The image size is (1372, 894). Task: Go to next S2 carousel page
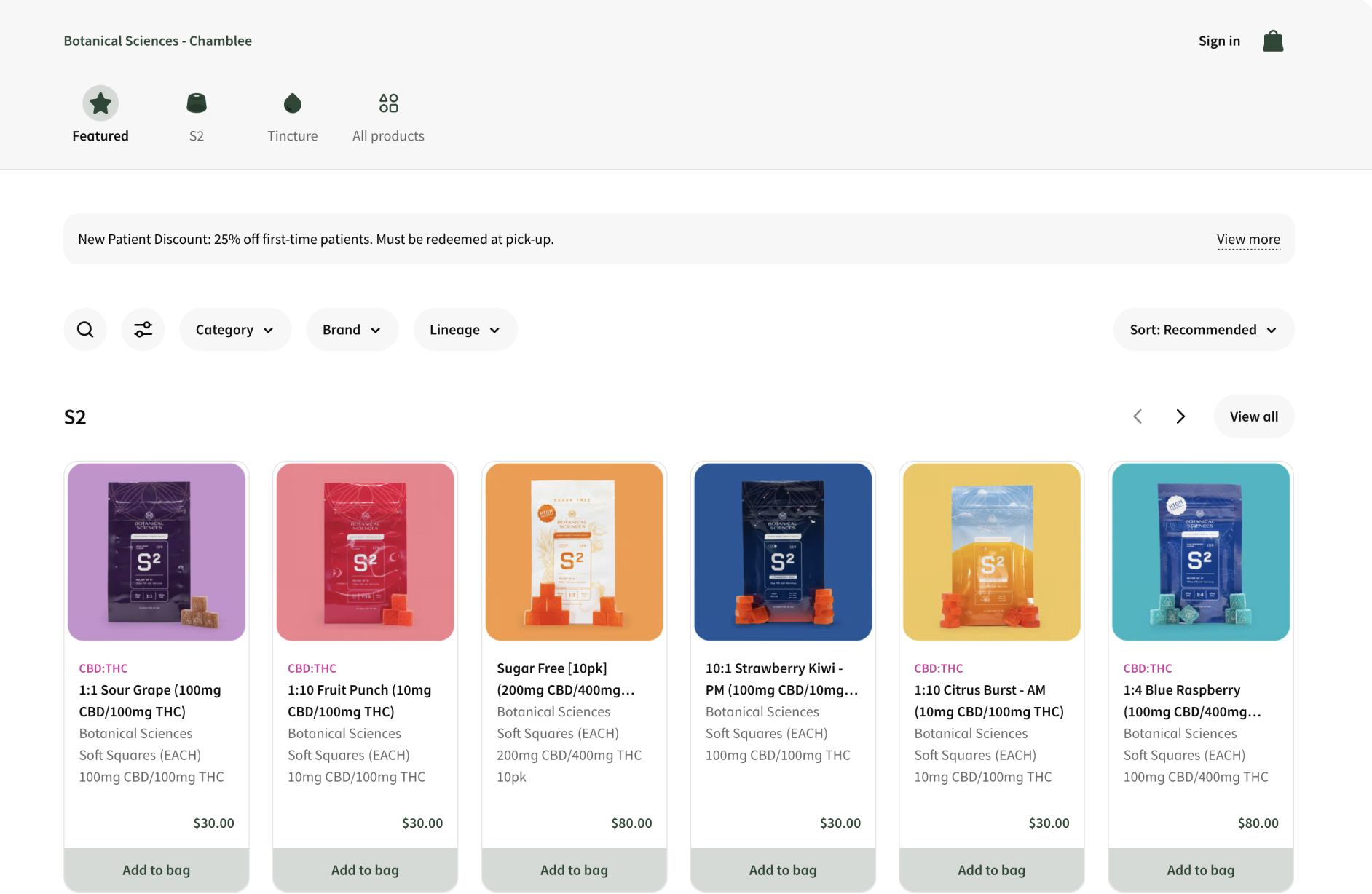point(1180,416)
